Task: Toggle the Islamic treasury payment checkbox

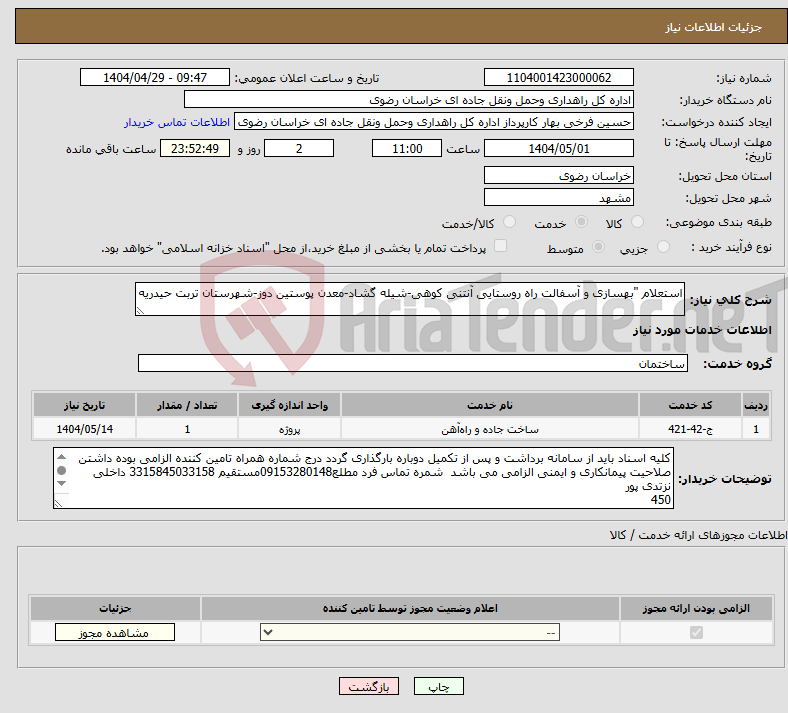Action: [500, 246]
